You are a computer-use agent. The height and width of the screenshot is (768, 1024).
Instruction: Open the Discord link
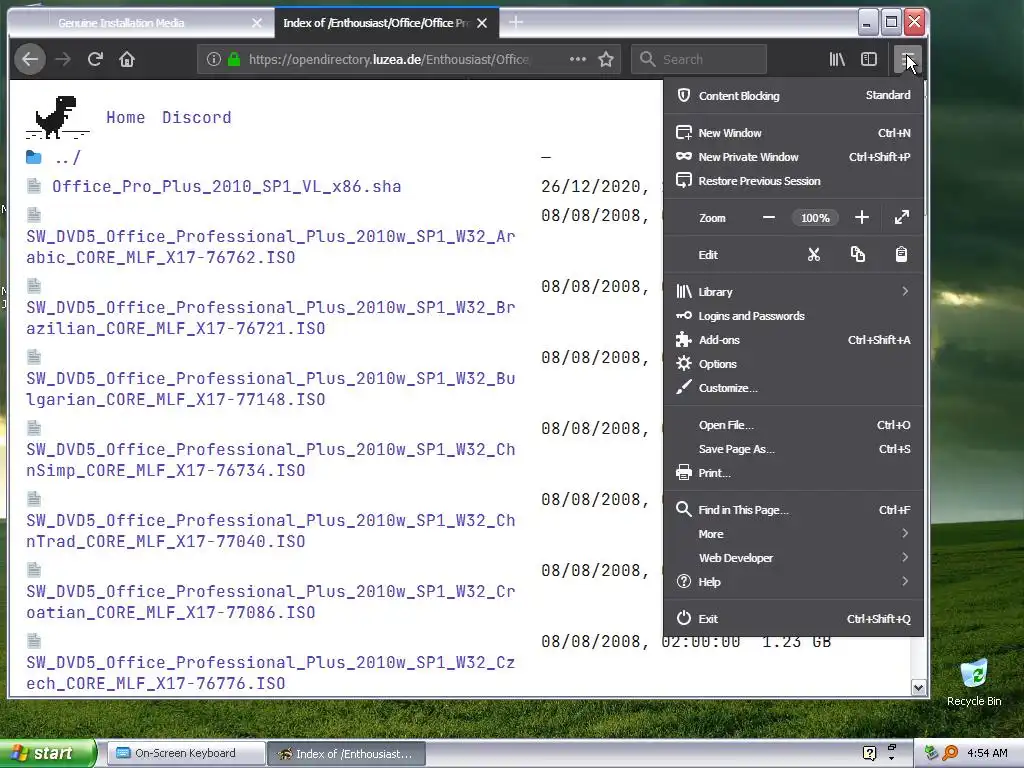point(197,118)
